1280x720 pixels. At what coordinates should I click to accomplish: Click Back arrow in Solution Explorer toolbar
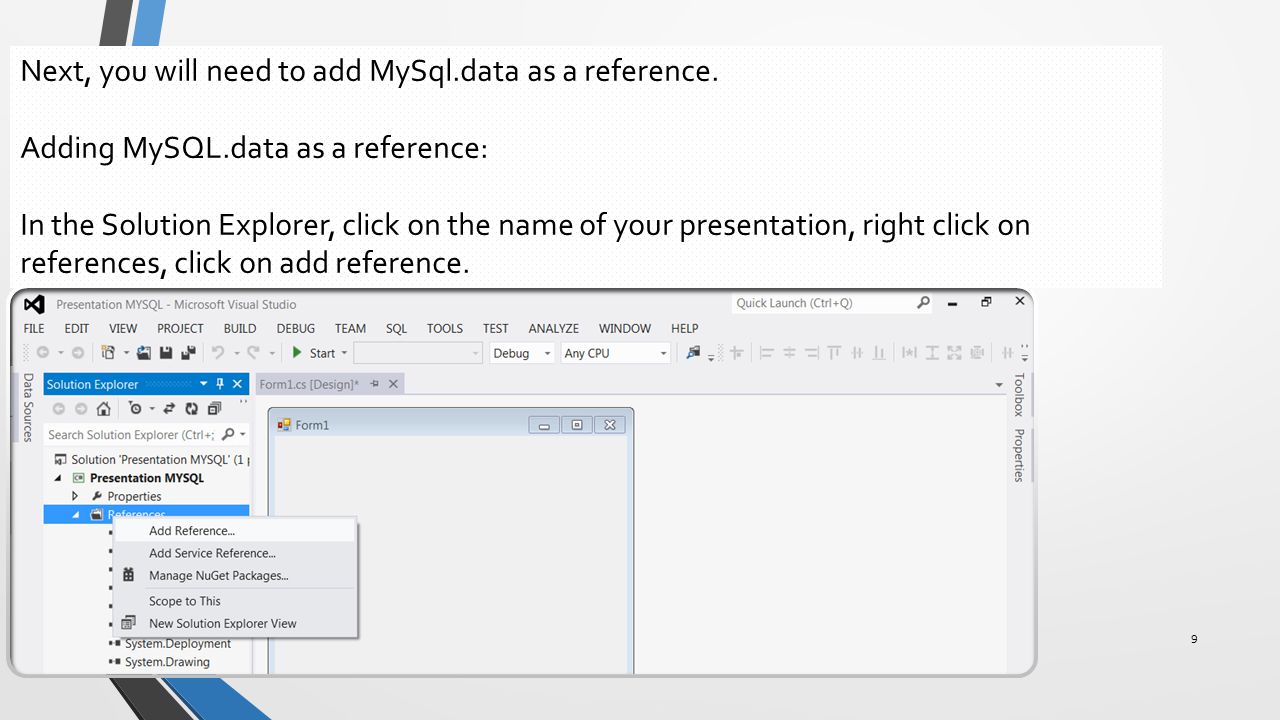tap(59, 409)
